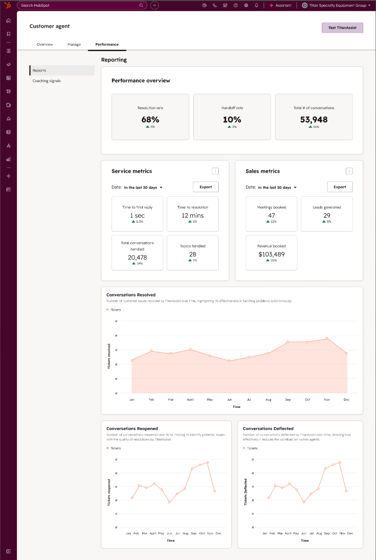Click the Total conversations 53,948 card

(x=314, y=116)
